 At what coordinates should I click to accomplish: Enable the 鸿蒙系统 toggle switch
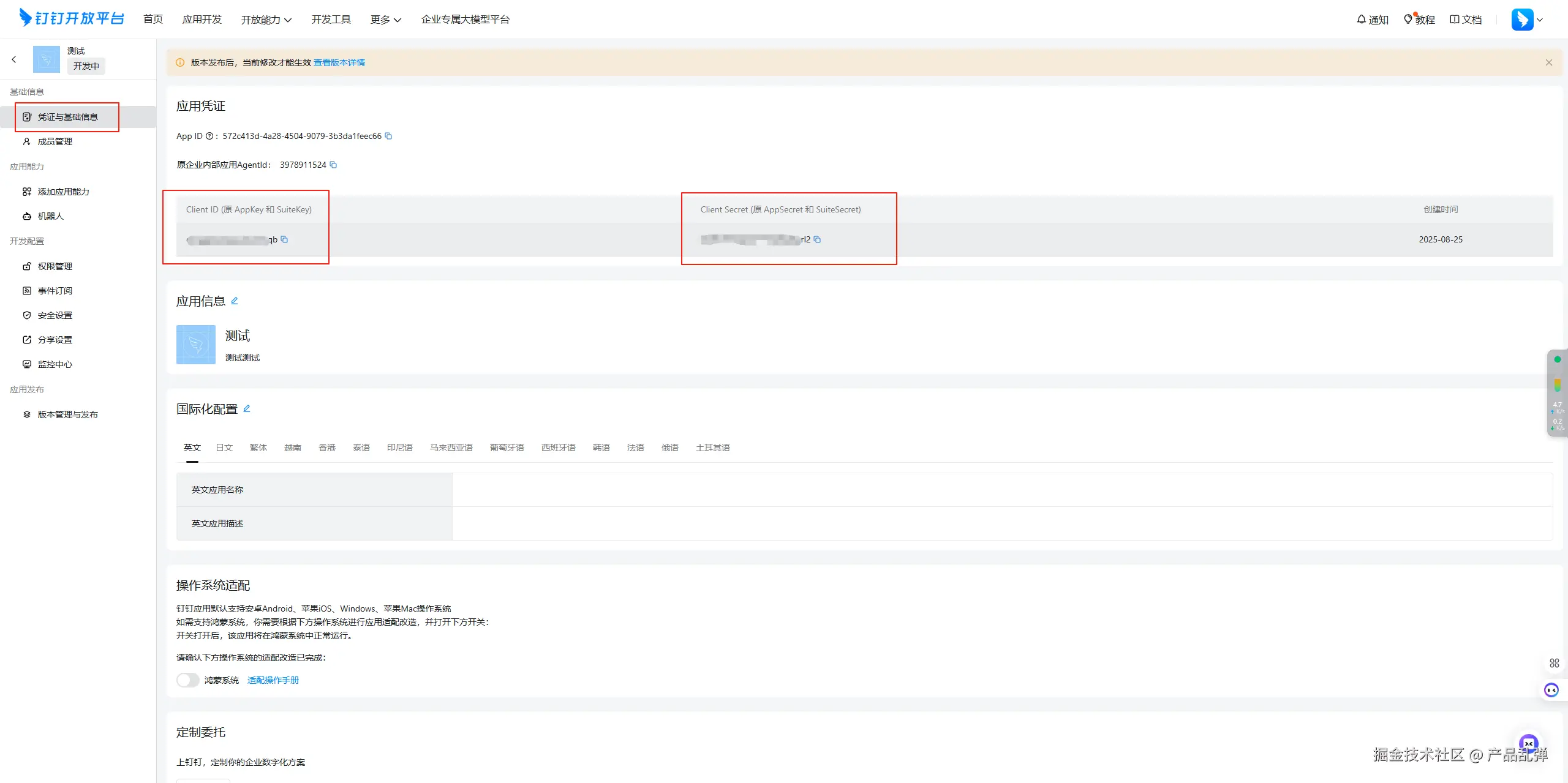coord(187,680)
